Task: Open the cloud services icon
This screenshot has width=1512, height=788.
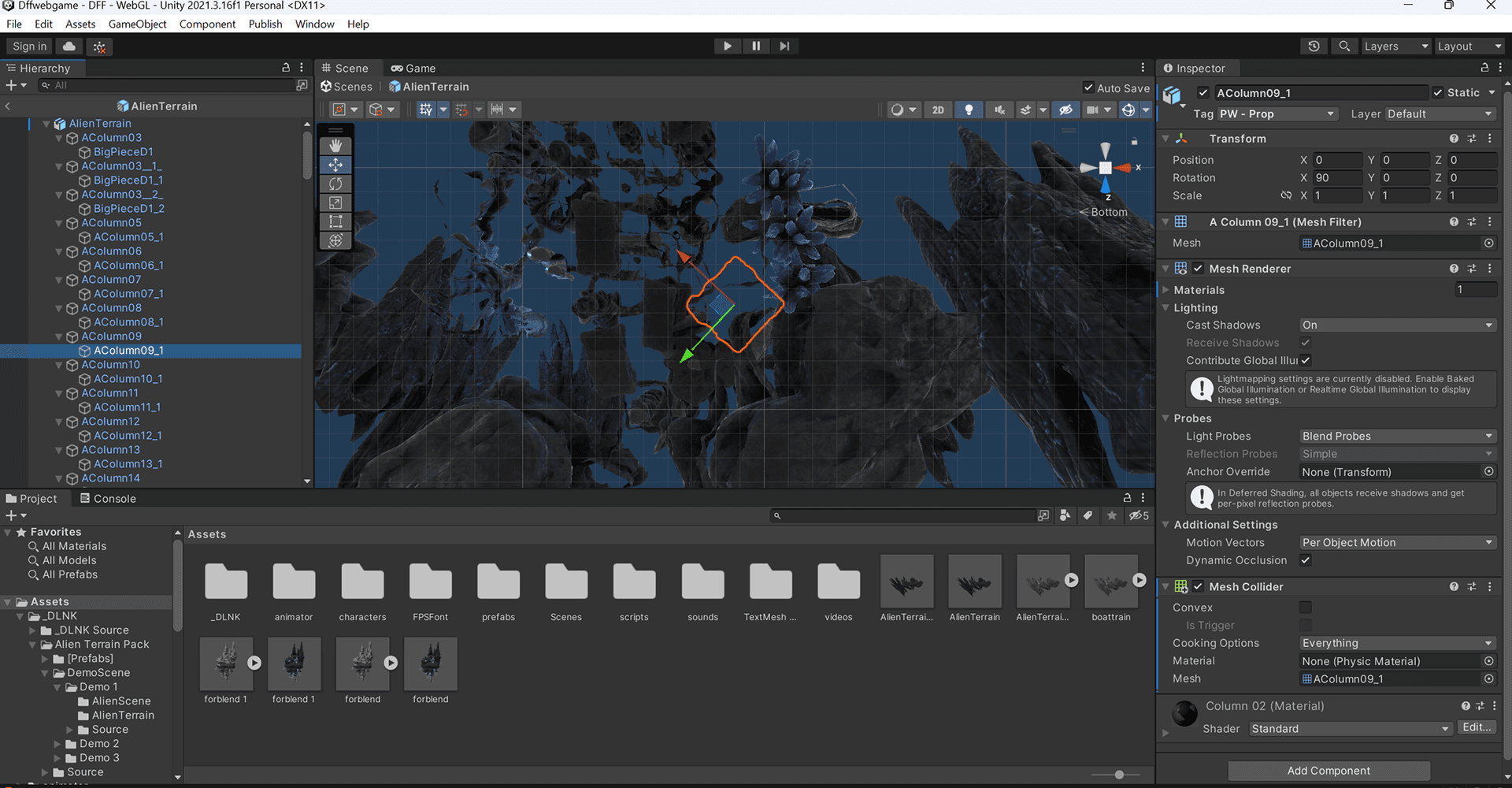Action: click(69, 46)
